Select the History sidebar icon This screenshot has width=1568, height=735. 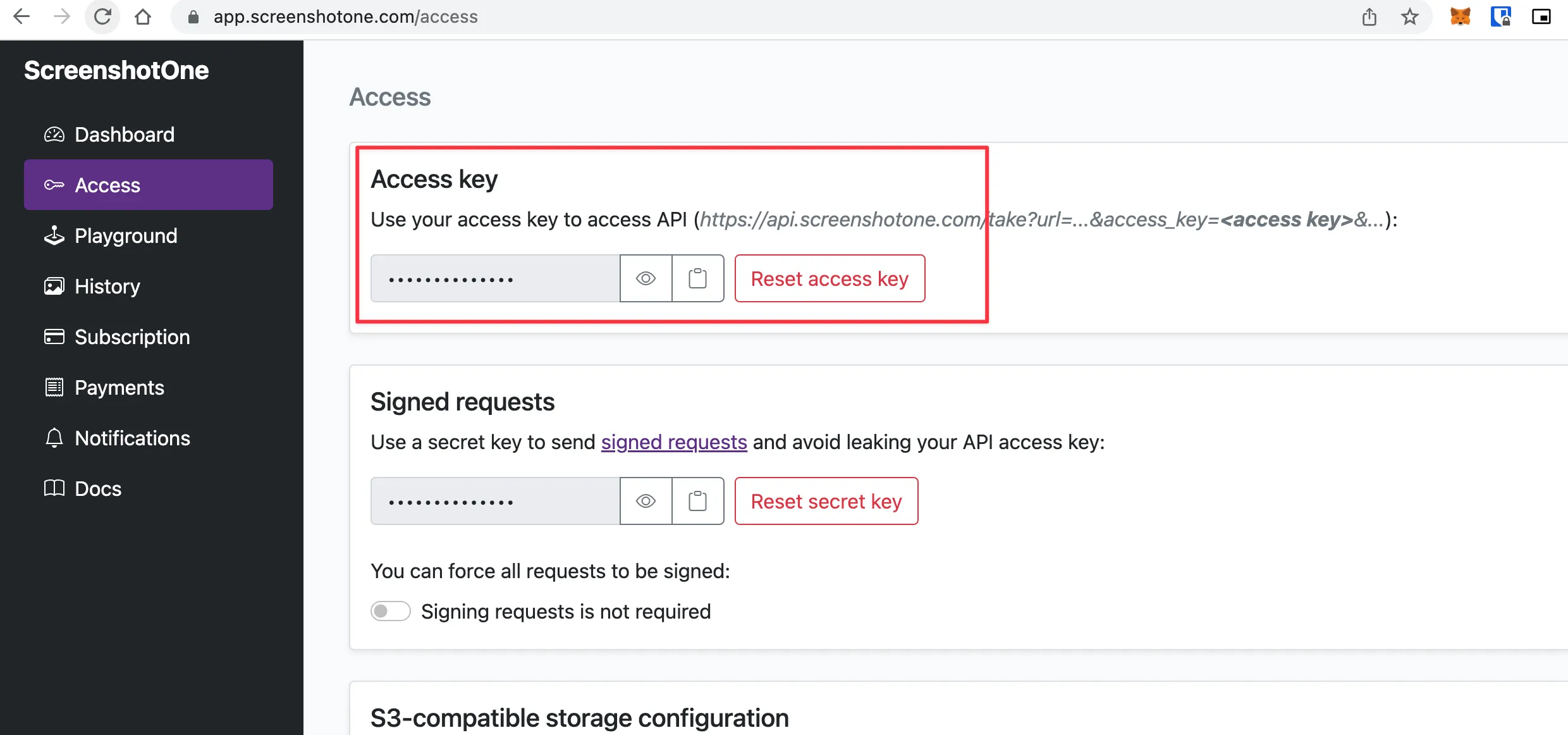54,286
